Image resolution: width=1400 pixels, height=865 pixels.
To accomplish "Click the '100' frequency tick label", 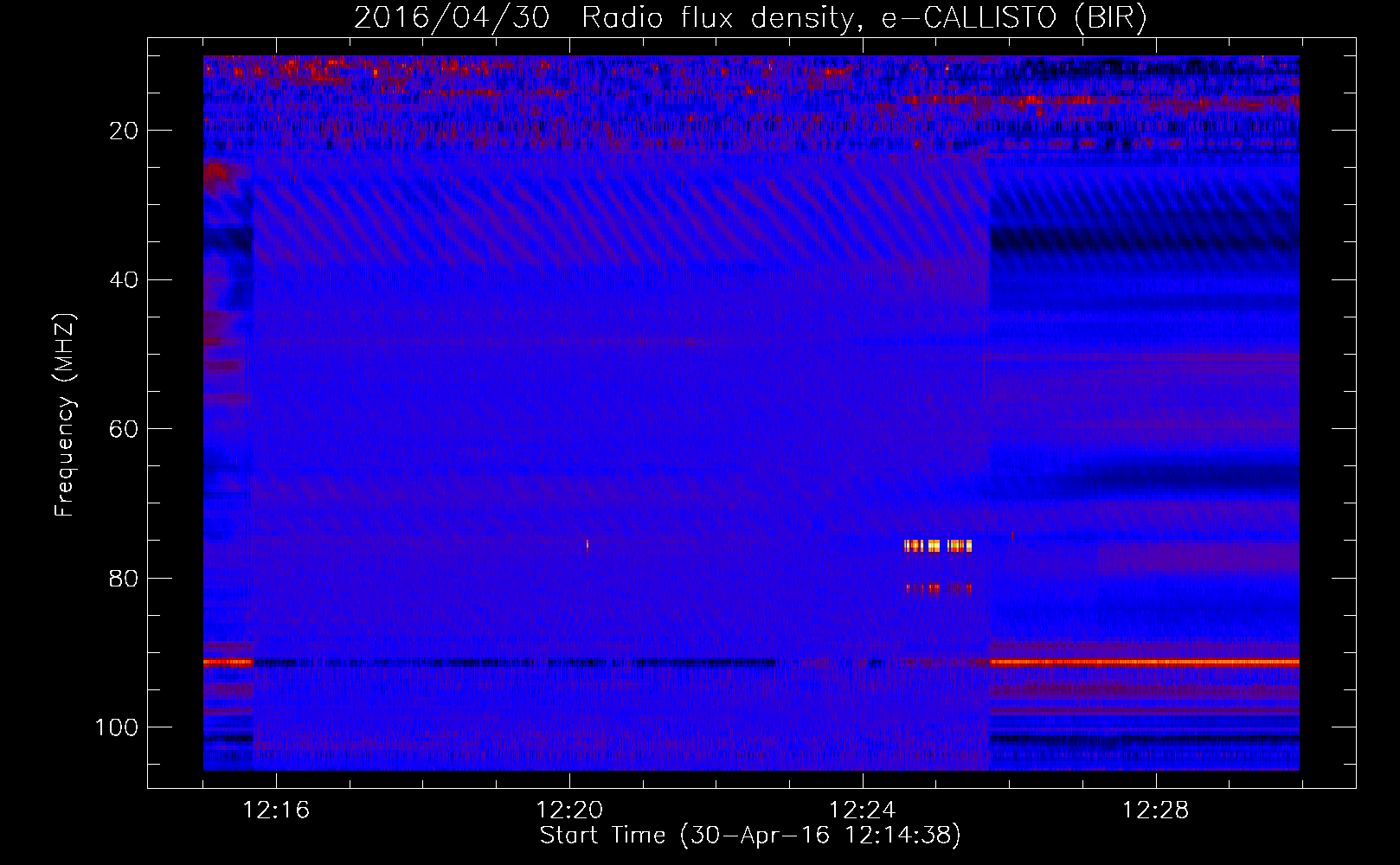I will [117, 727].
